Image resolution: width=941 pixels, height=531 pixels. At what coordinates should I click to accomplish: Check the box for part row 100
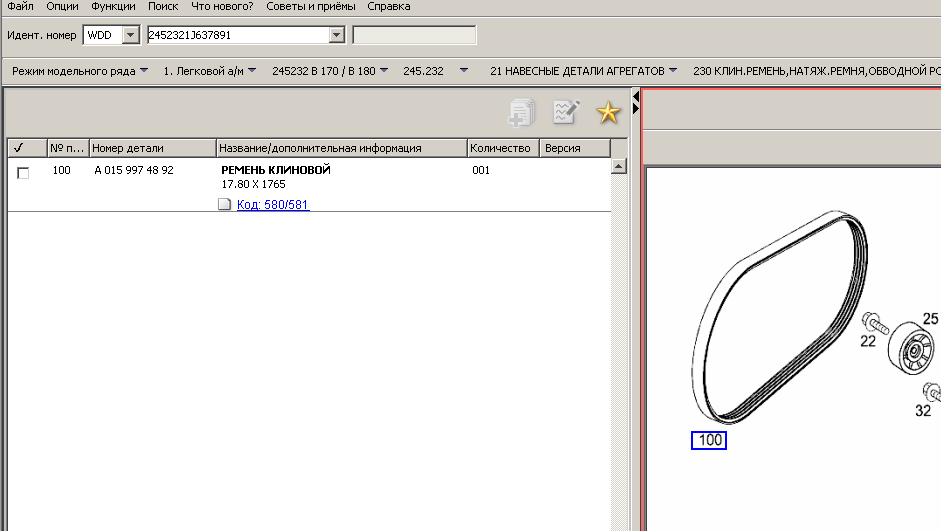[23, 172]
